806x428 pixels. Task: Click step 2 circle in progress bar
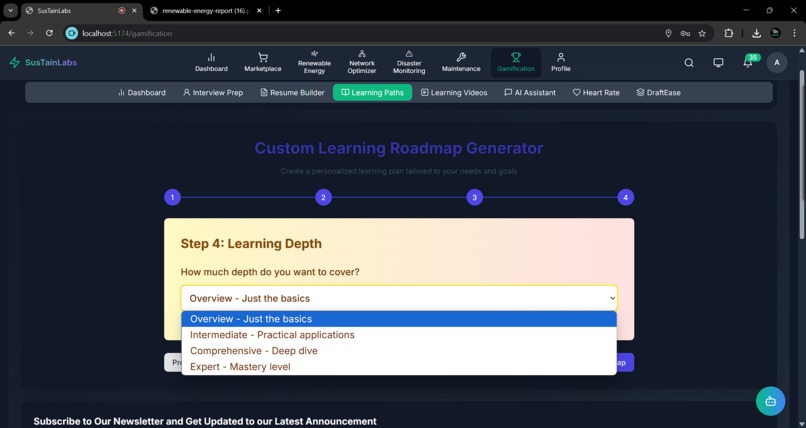coord(323,197)
